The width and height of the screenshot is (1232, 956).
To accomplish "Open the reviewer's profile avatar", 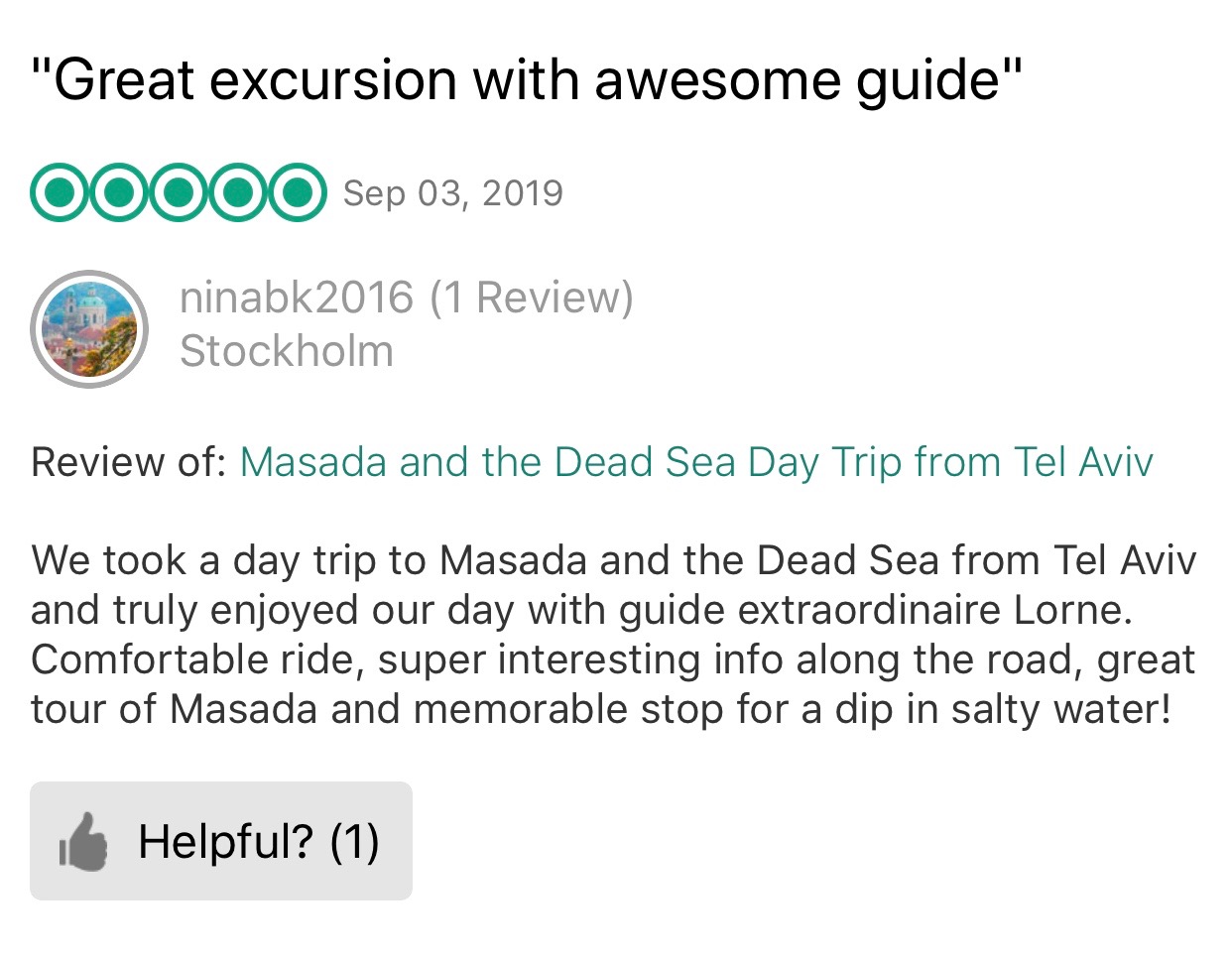I will (89, 328).
